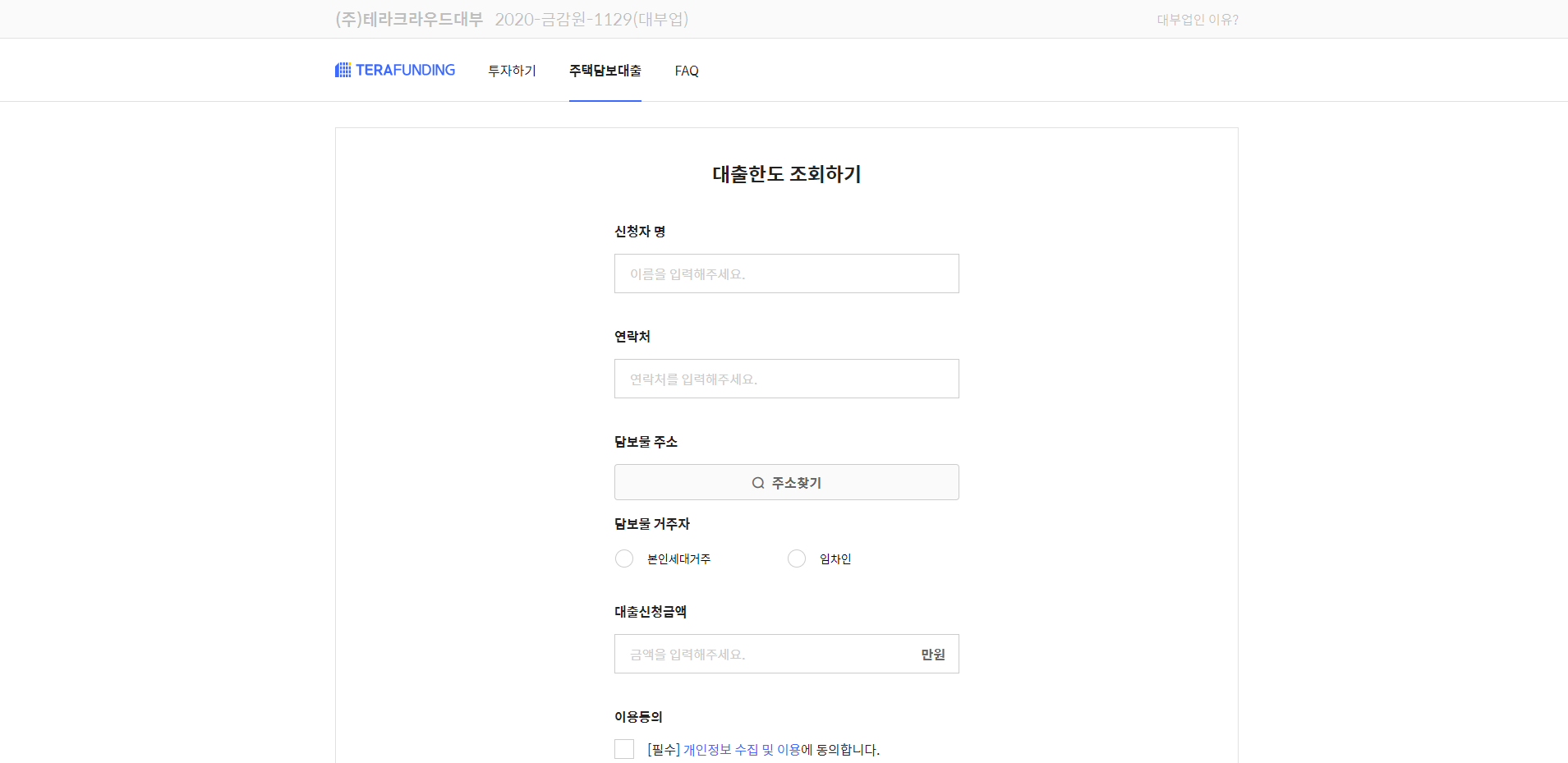The height and width of the screenshot is (763, 1568).
Task: Focus the 대출신청금액 amount input
Action: [x=787, y=654]
